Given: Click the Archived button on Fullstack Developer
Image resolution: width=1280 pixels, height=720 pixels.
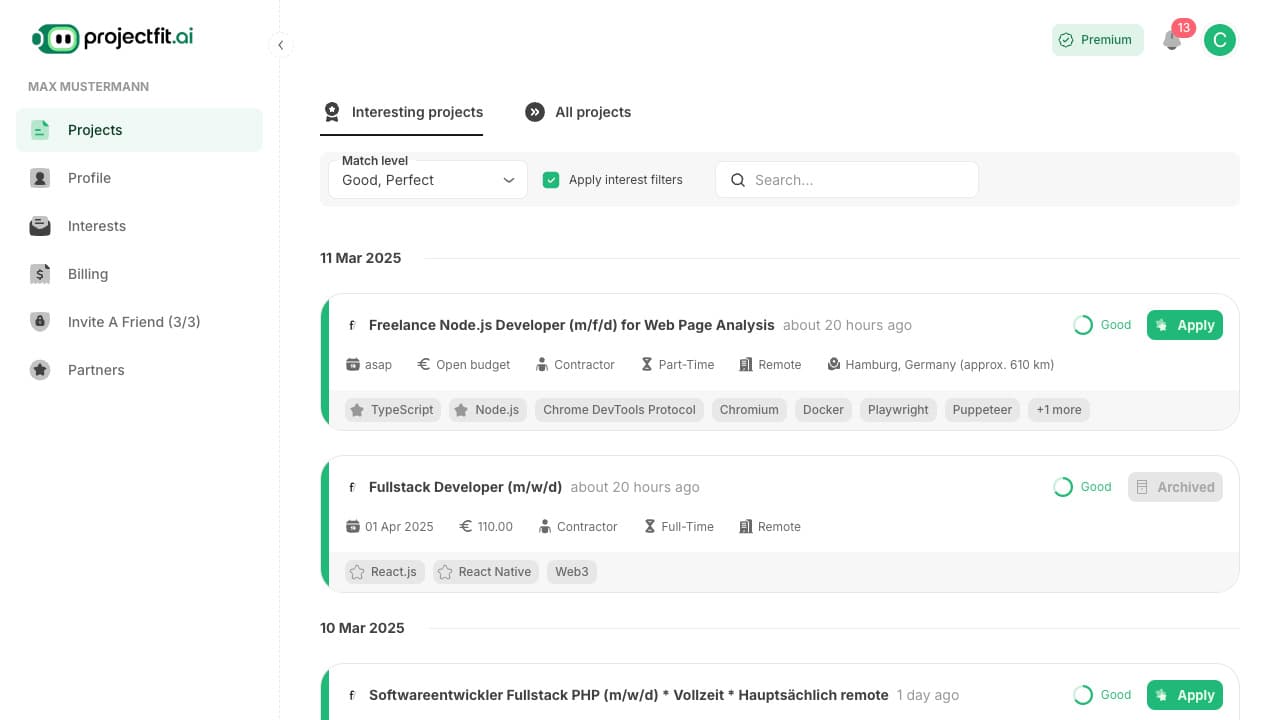Looking at the screenshot, I should [x=1175, y=487].
